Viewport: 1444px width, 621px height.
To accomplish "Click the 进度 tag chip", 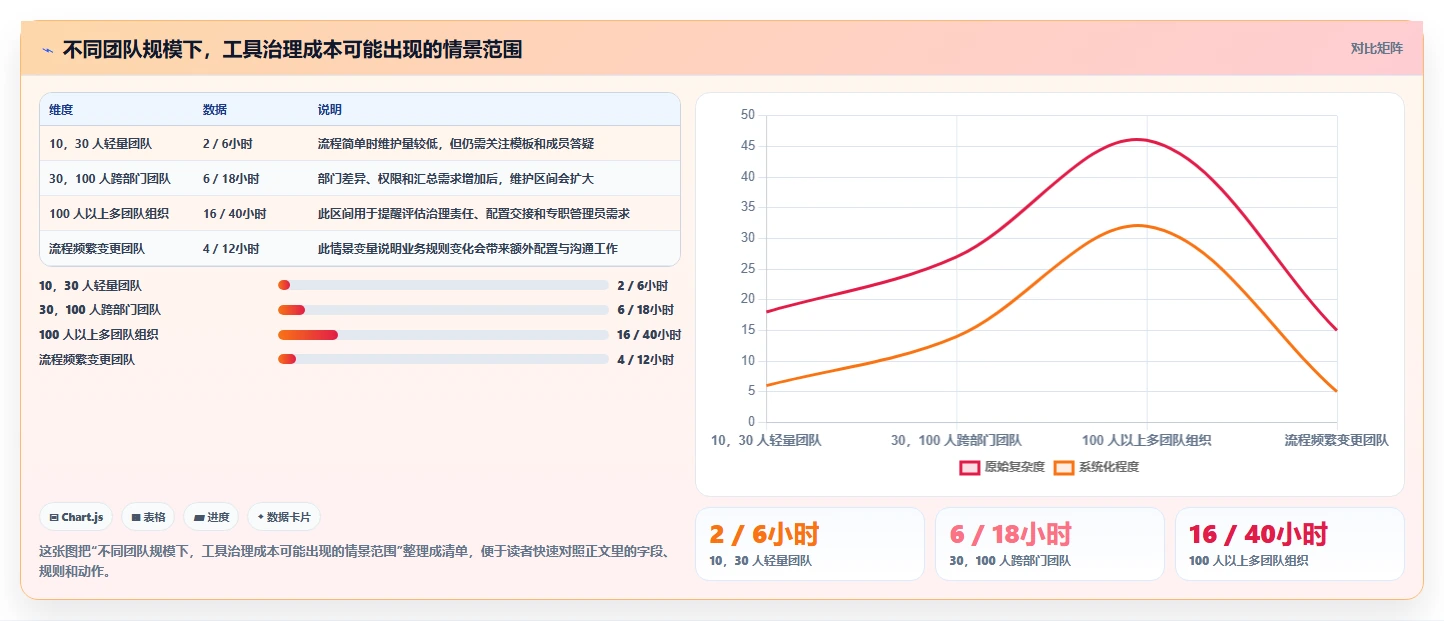I will (211, 517).
